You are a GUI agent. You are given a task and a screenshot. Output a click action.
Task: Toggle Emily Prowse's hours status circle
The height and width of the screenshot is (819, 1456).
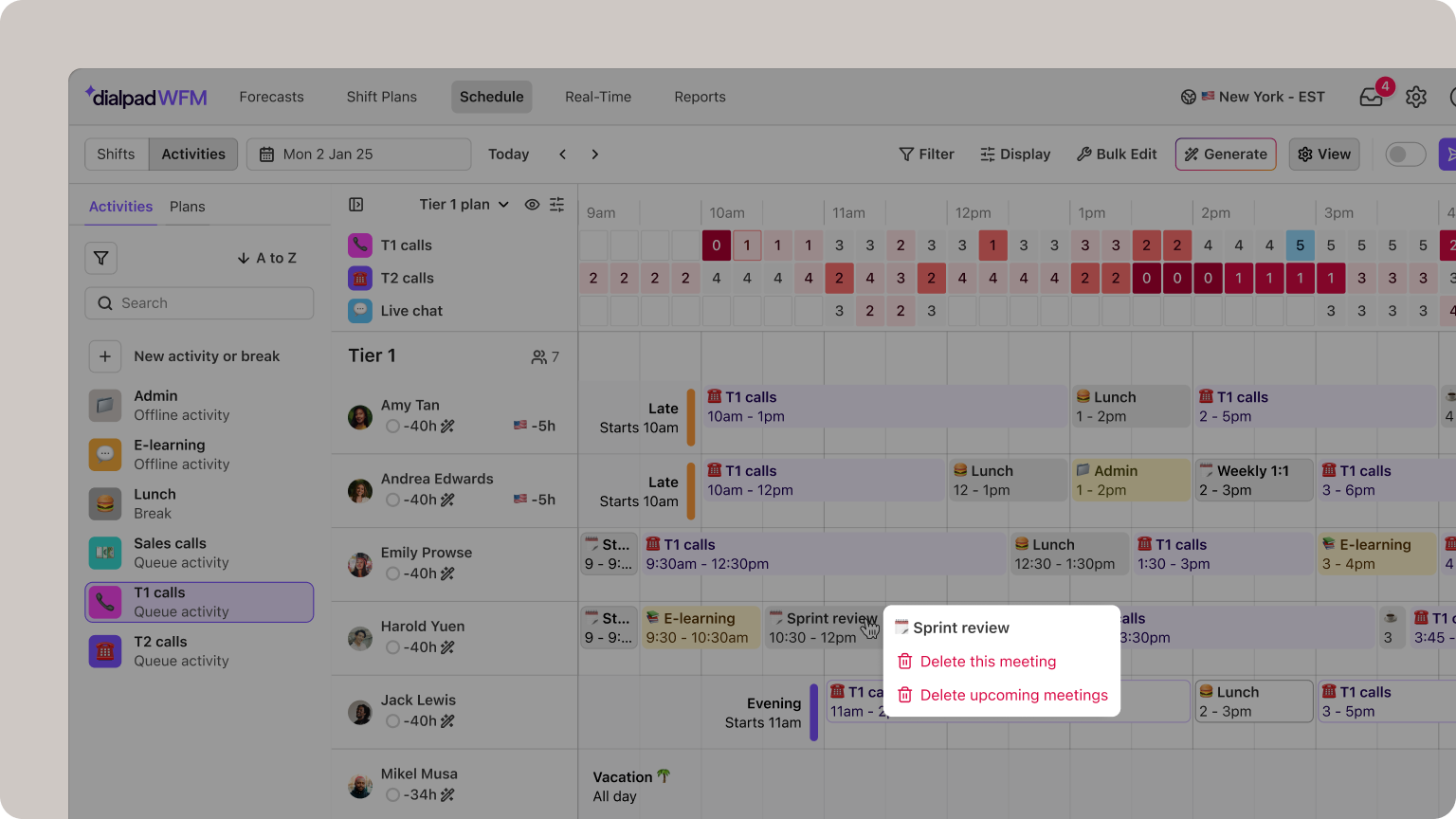392,574
